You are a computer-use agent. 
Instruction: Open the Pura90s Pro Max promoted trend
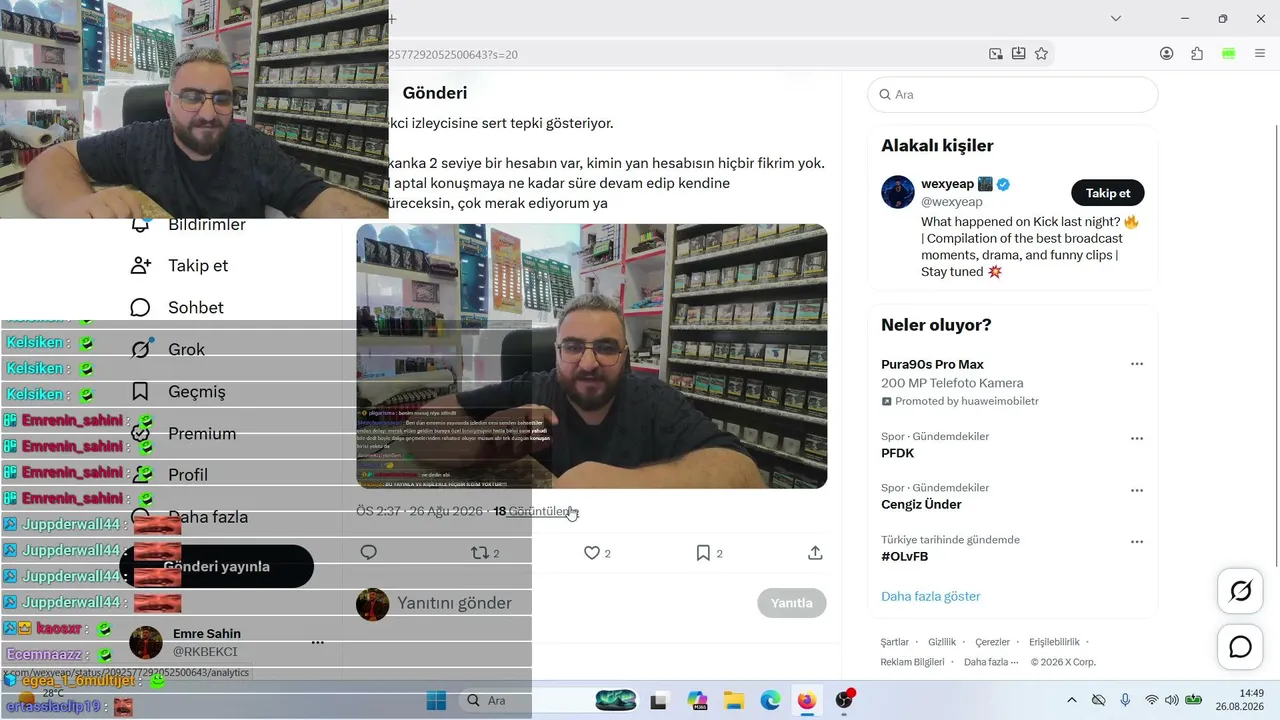tap(933, 365)
